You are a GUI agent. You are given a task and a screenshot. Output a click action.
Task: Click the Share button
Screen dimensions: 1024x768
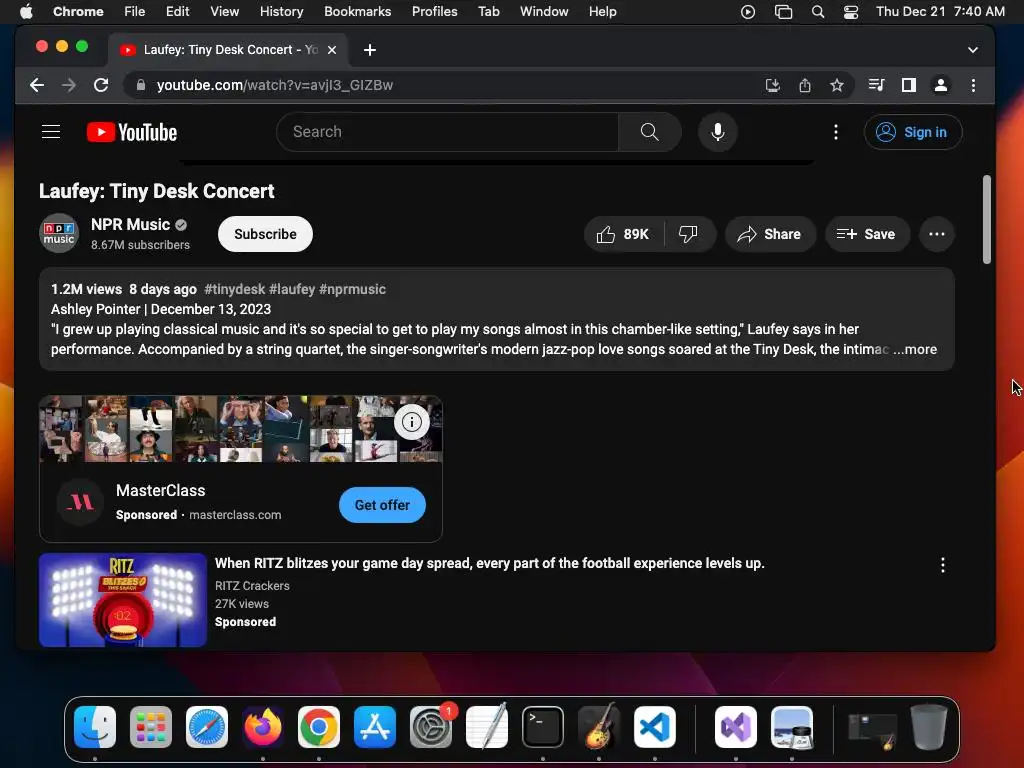point(770,234)
